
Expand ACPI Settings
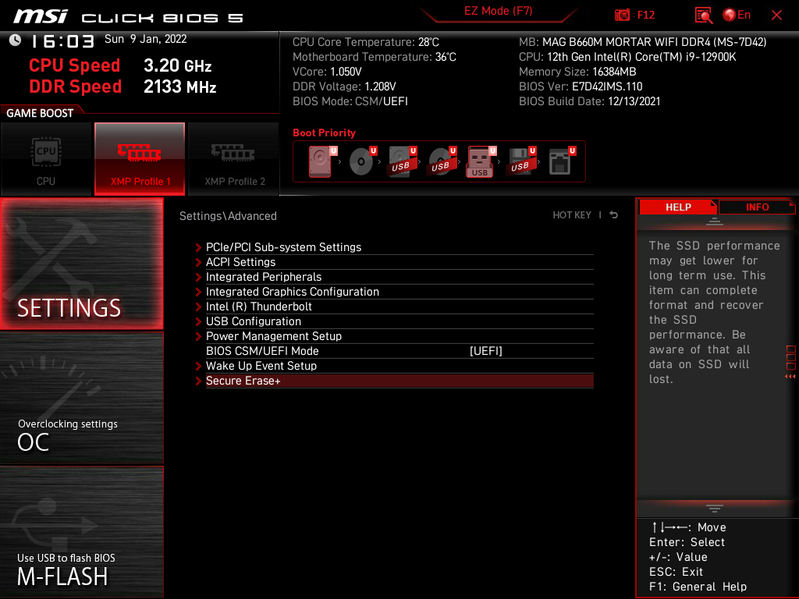coord(394,262)
